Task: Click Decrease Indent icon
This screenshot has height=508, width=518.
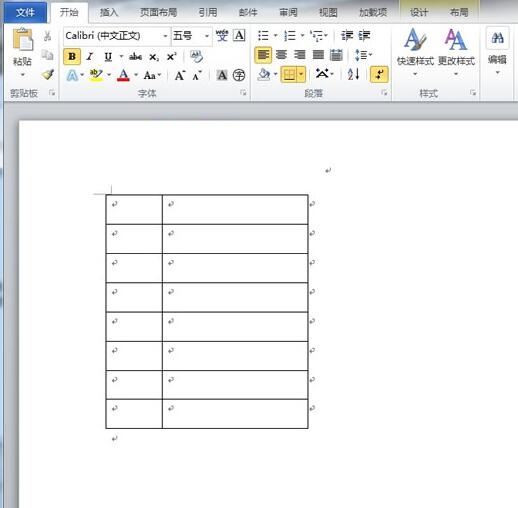Action: 347,35
